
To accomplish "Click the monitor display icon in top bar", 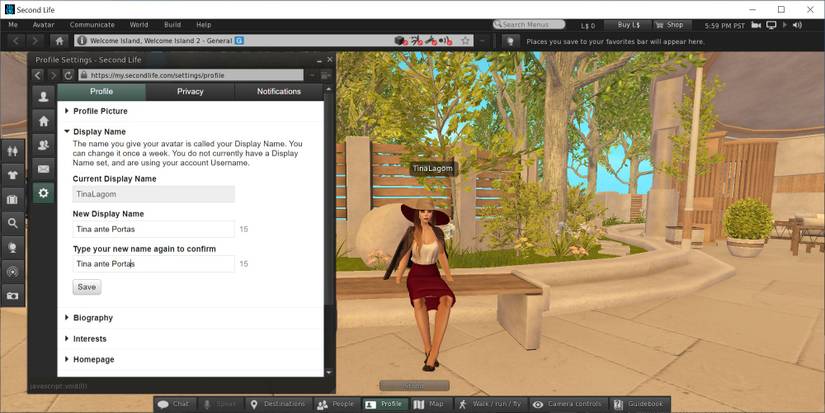I will click(x=771, y=25).
